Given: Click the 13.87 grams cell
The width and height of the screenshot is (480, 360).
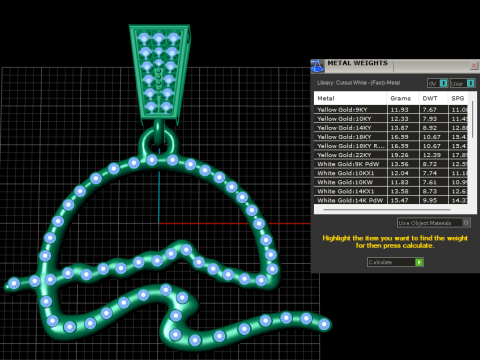Looking at the screenshot, I should [x=403, y=128].
